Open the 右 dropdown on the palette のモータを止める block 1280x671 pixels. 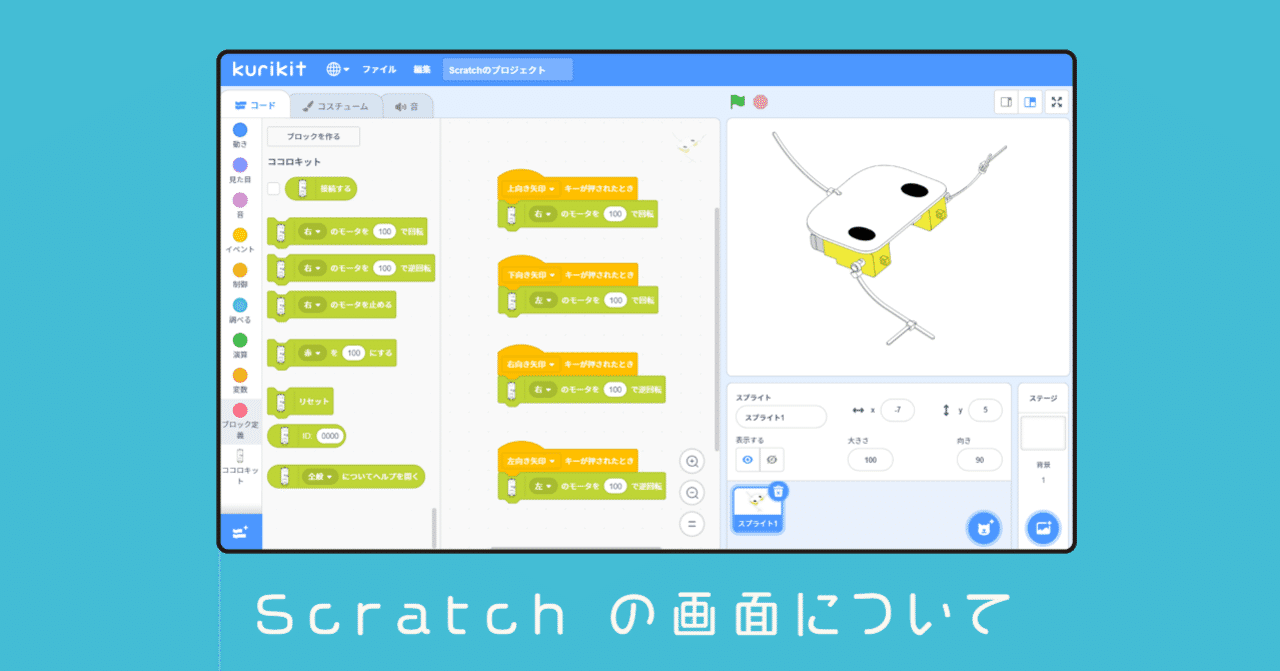click(314, 305)
